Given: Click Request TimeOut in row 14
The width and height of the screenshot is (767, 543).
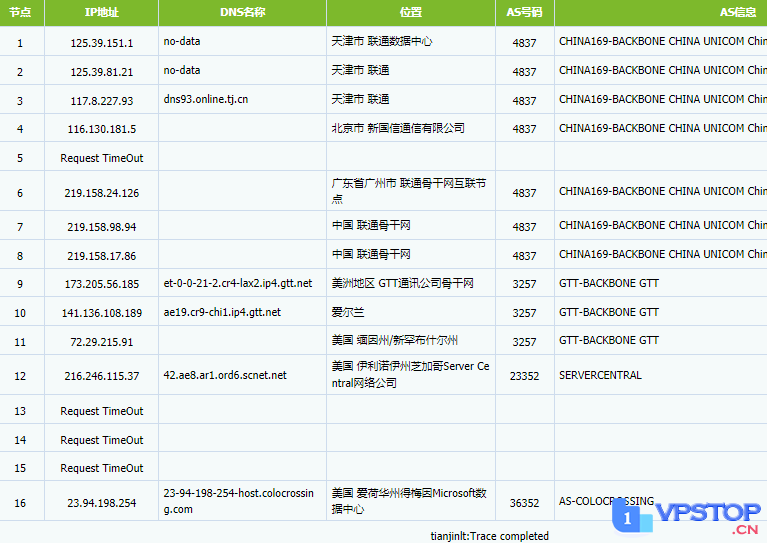Looking at the screenshot, I should (102, 440).
